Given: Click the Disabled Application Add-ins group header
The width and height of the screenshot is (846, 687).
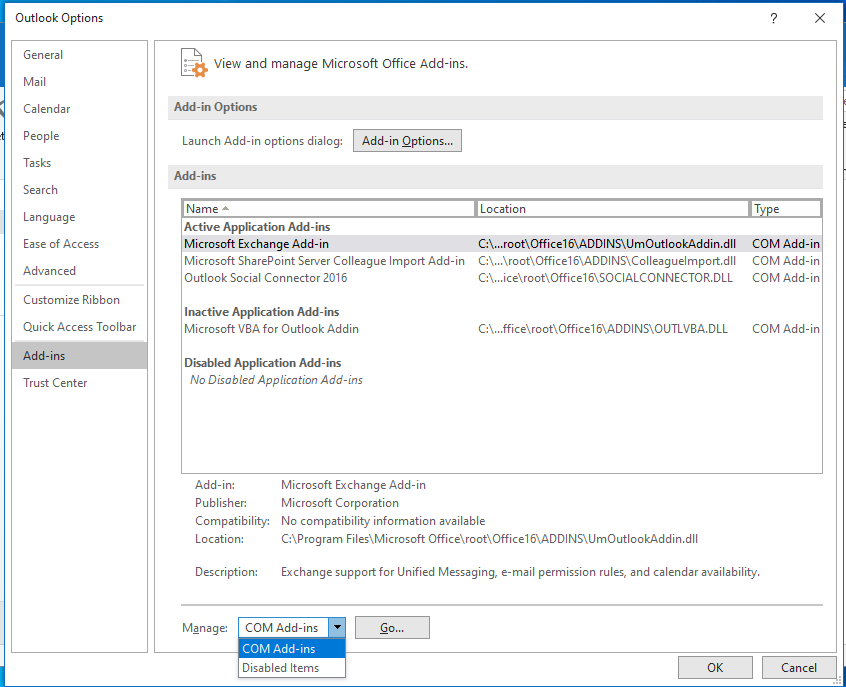Looking at the screenshot, I should [263, 363].
